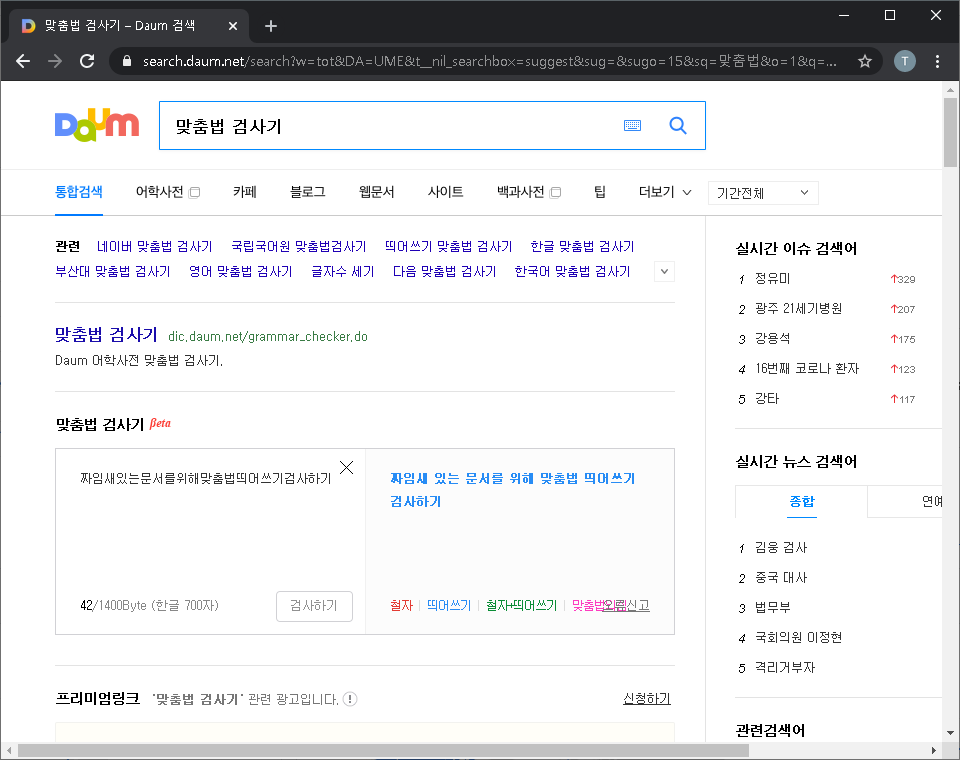The image size is (960, 760).
Task: Click the Daum logo
Action: point(97,125)
